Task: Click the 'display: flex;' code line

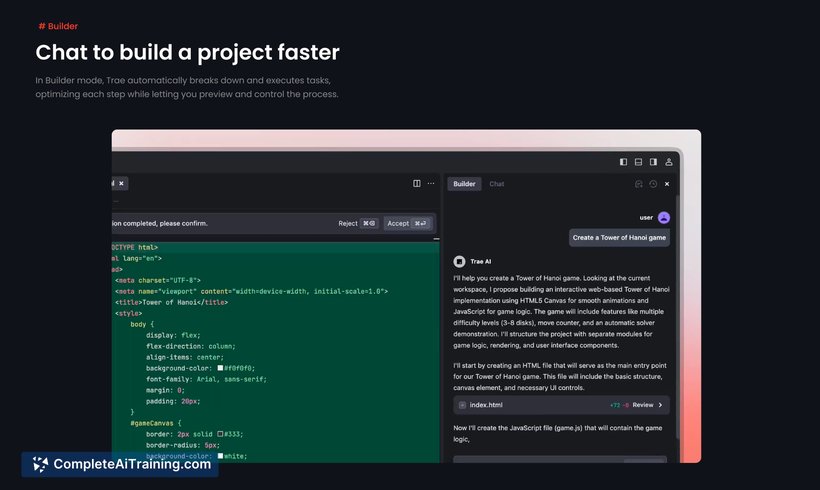Action: point(173,335)
